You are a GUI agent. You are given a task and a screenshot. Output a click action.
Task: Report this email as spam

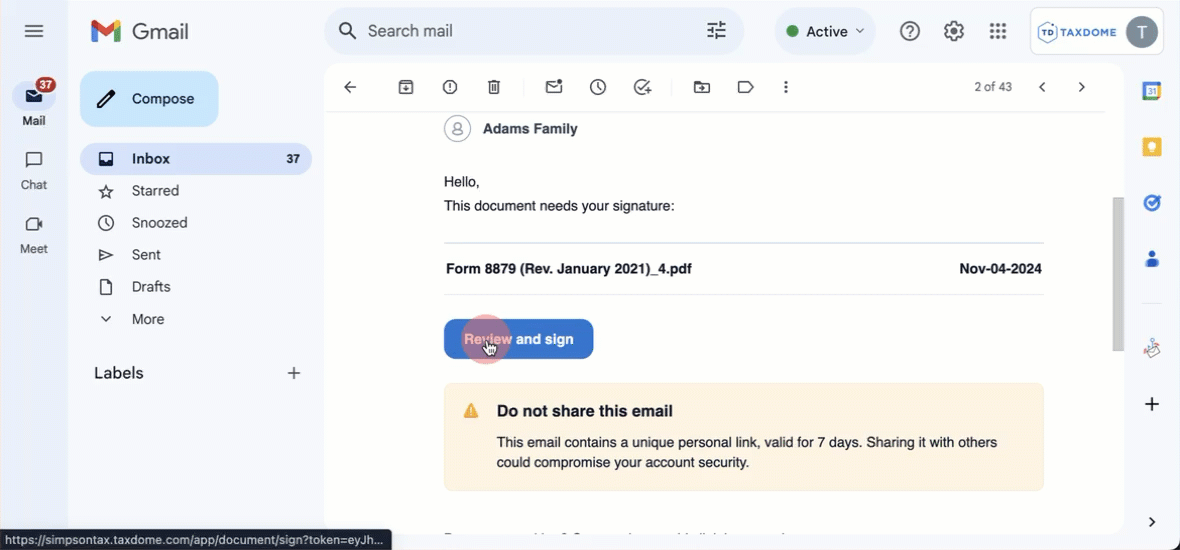(450, 87)
